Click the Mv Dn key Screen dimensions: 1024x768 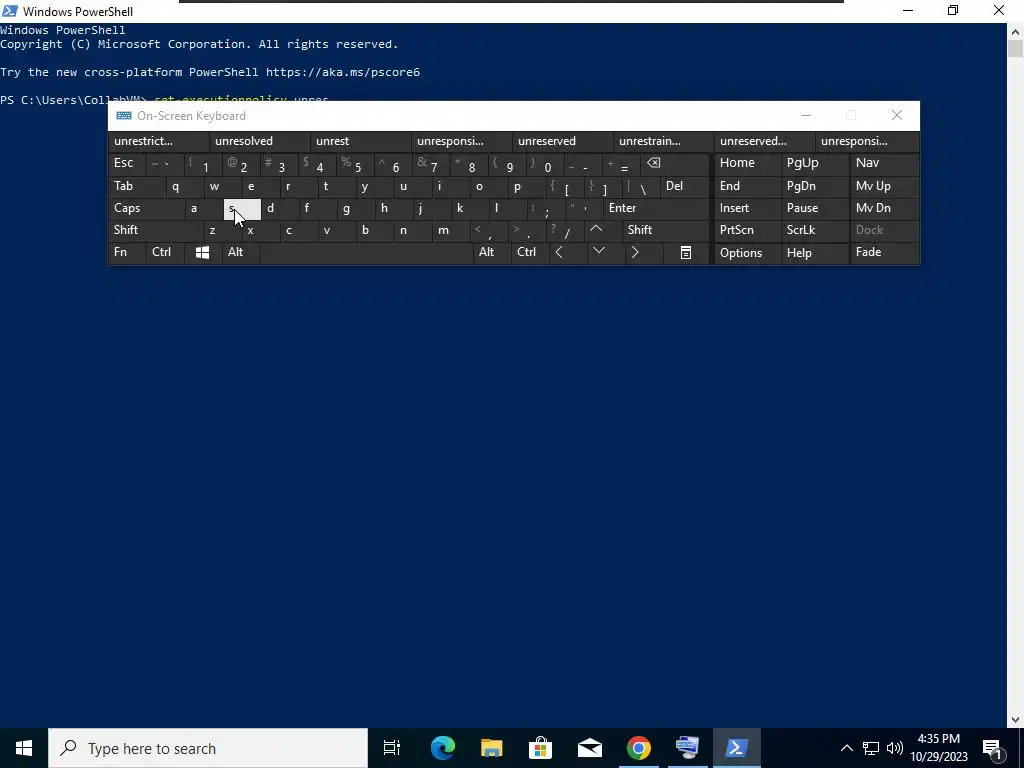tap(884, 208)
